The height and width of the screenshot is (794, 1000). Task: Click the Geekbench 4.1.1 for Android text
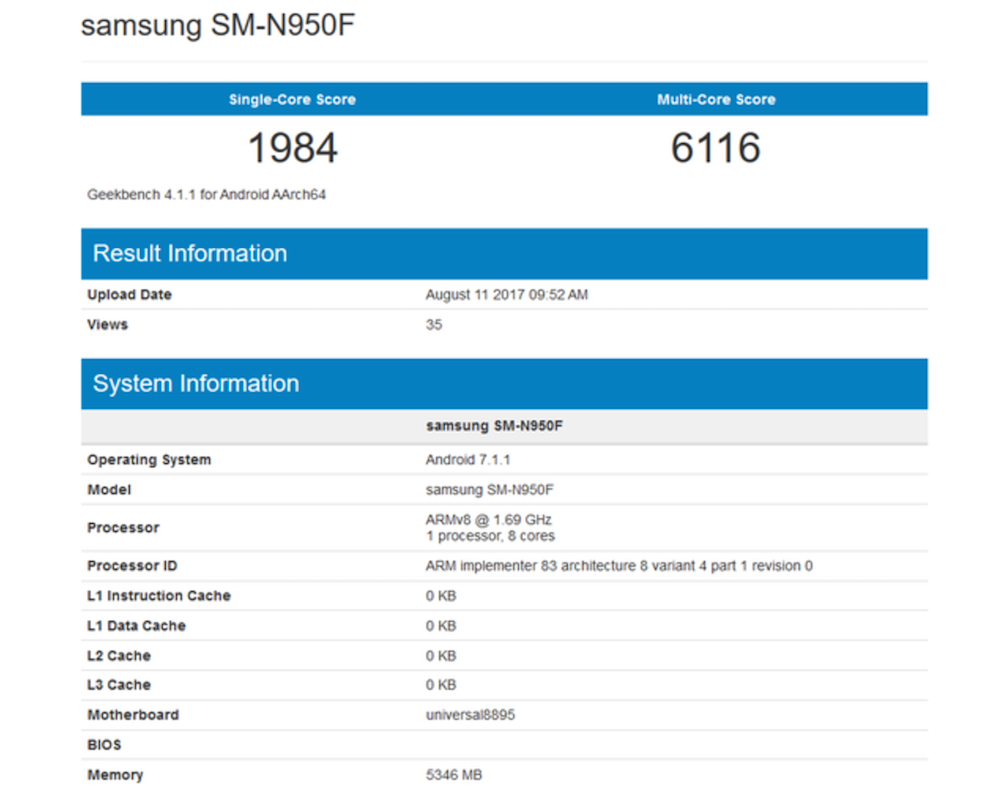206,195
